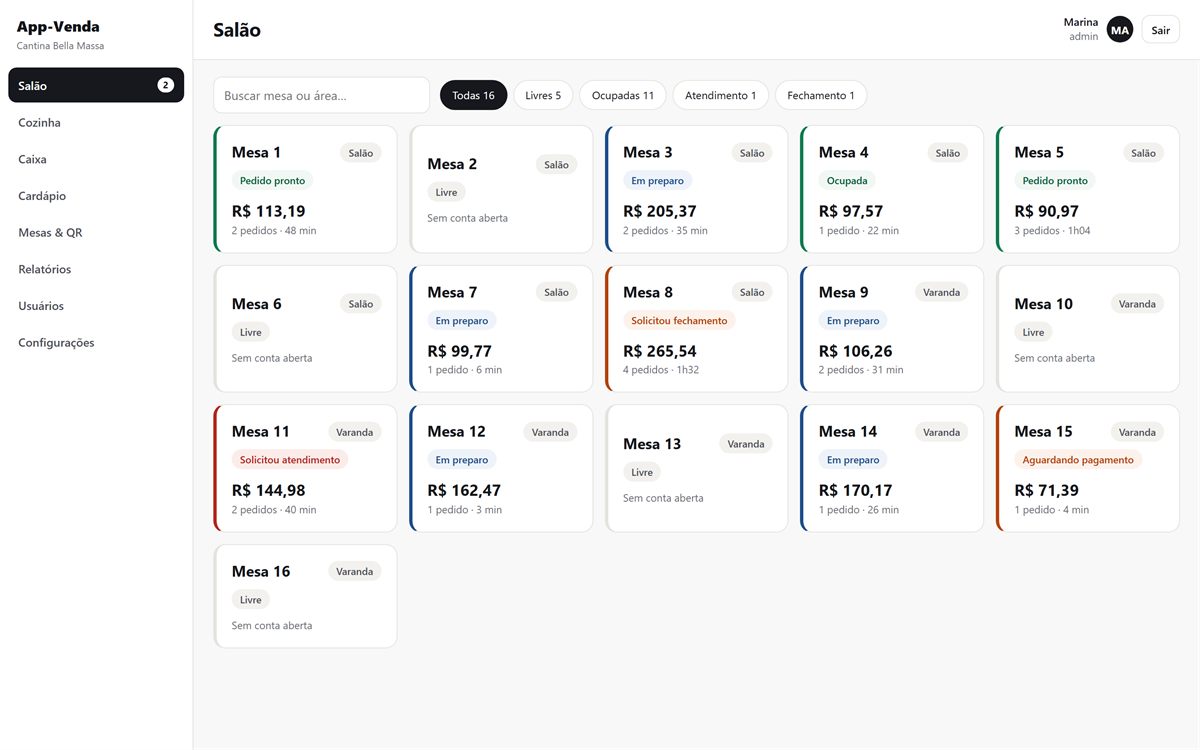Open the Salão section in the sidebar
Screen dimensions: 1200x750
pyautogui.click(x=96, y=85)
